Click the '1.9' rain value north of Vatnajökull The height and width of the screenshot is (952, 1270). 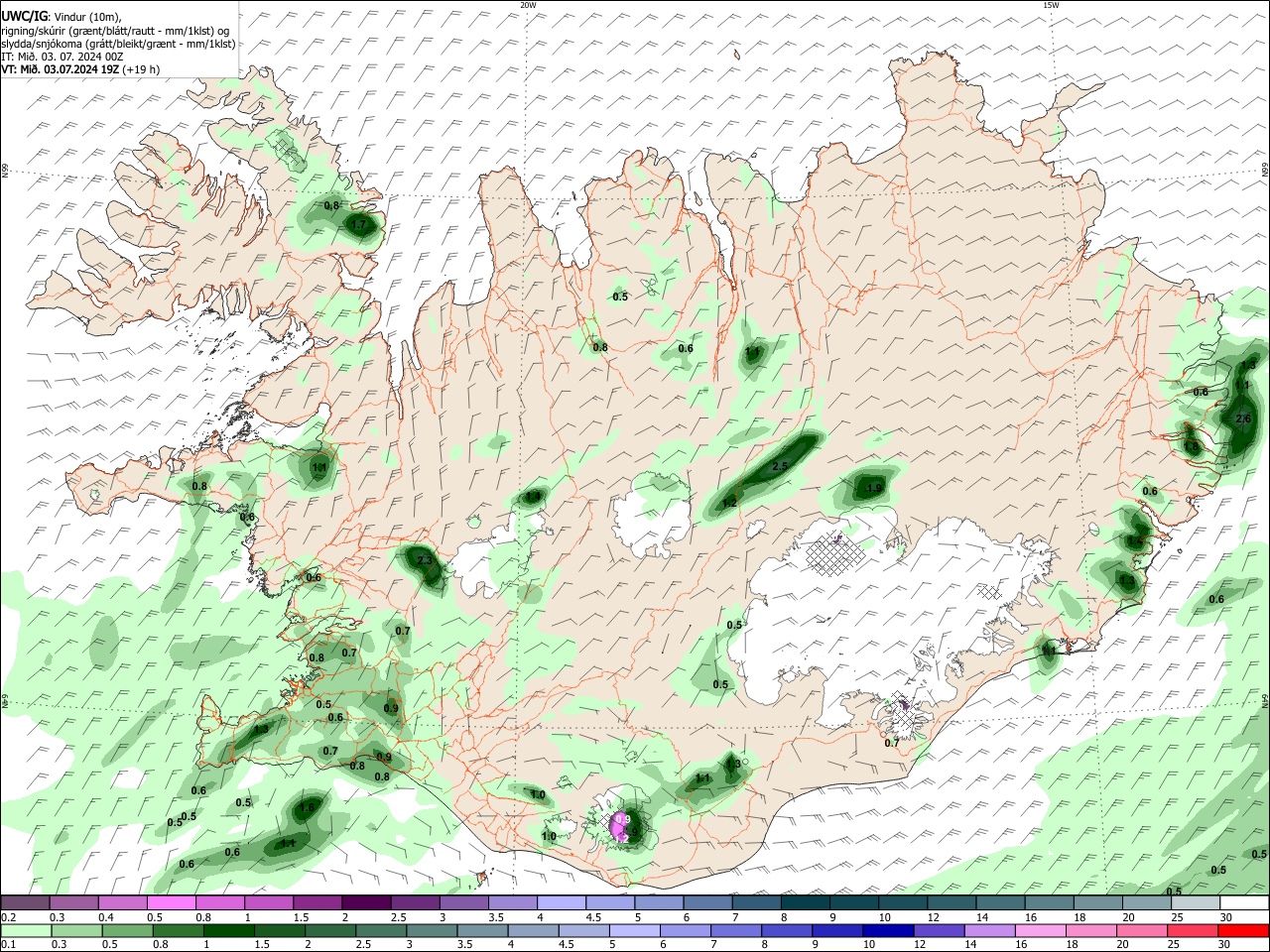[x=874, y=488]
